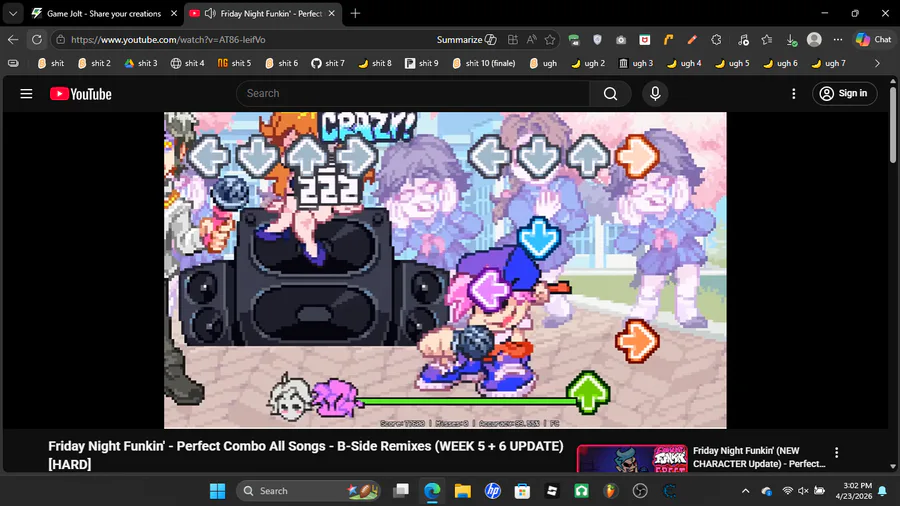Open the Extensions puzzle piece menu
Screen dimensions: 900x506
pos(716,40)
